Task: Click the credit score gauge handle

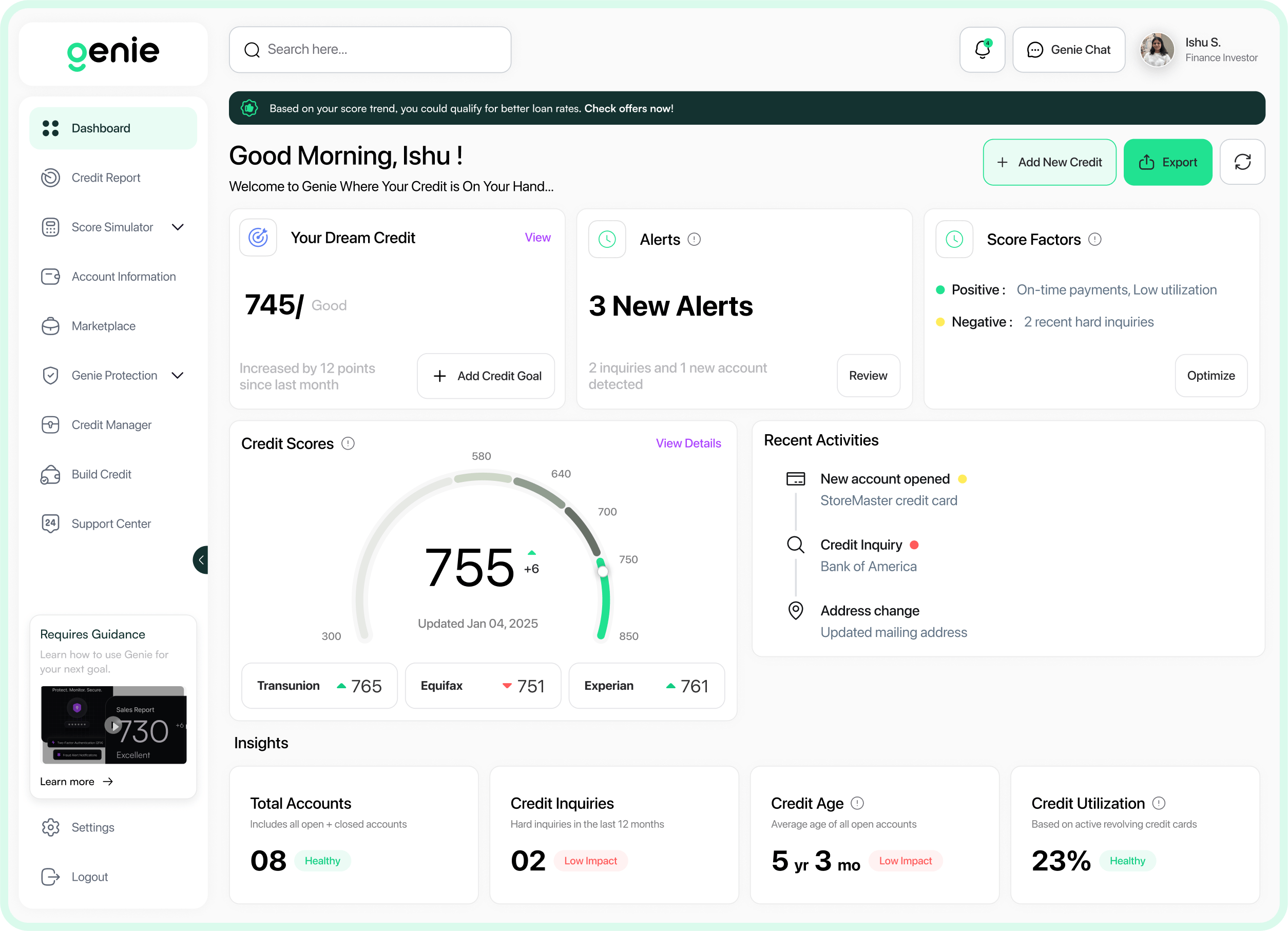Action: 603,571
